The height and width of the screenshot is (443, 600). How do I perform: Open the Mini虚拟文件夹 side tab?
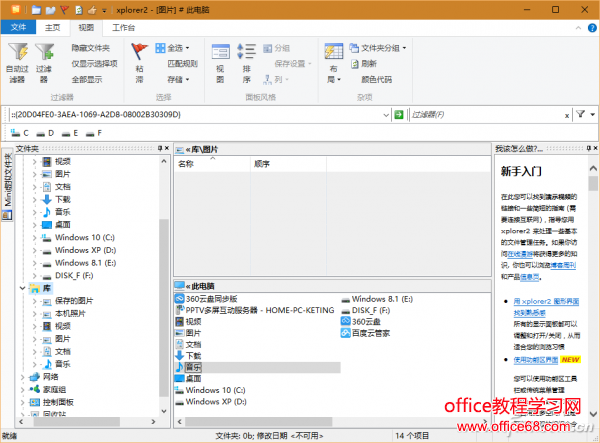pyautogui.click(x=7, y=186)
